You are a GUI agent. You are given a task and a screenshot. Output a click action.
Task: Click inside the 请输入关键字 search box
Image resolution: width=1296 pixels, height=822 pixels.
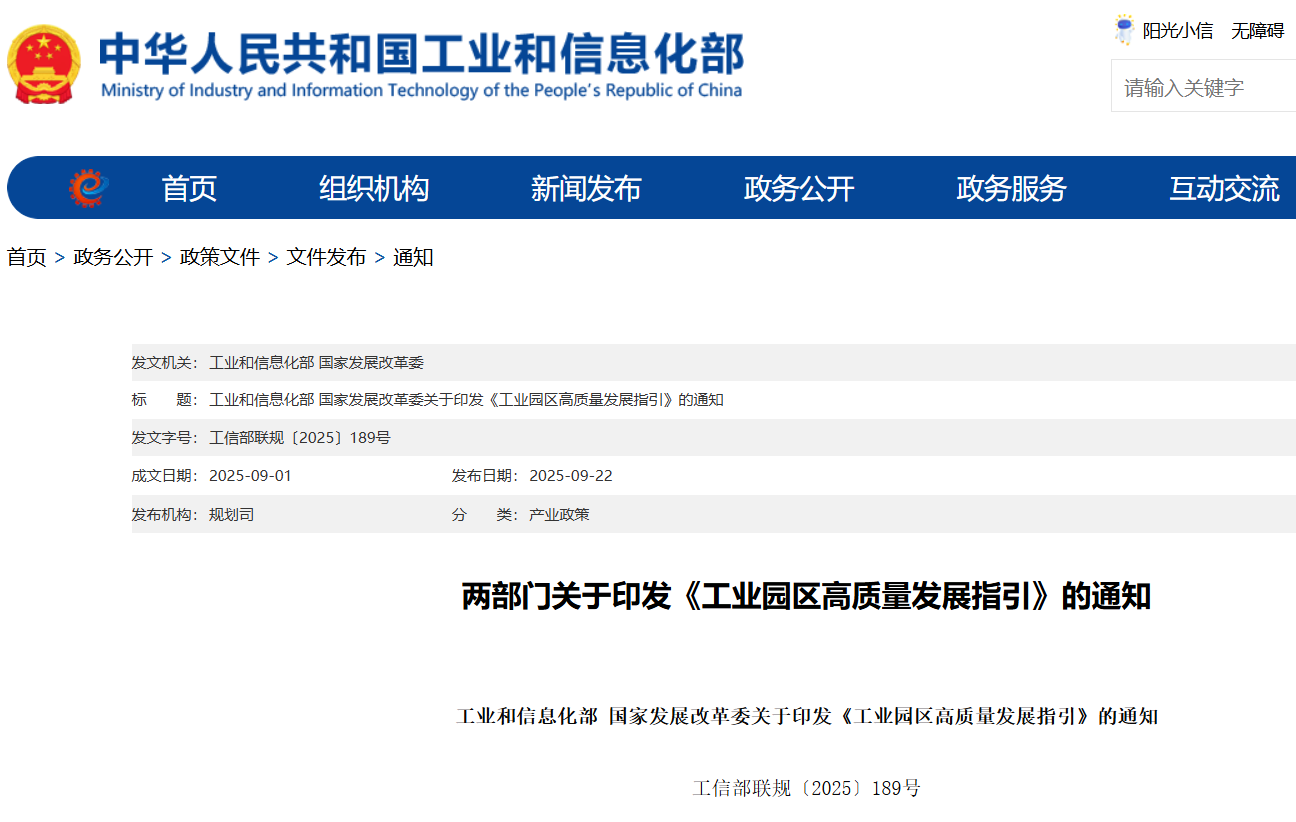pos(1200,86)
